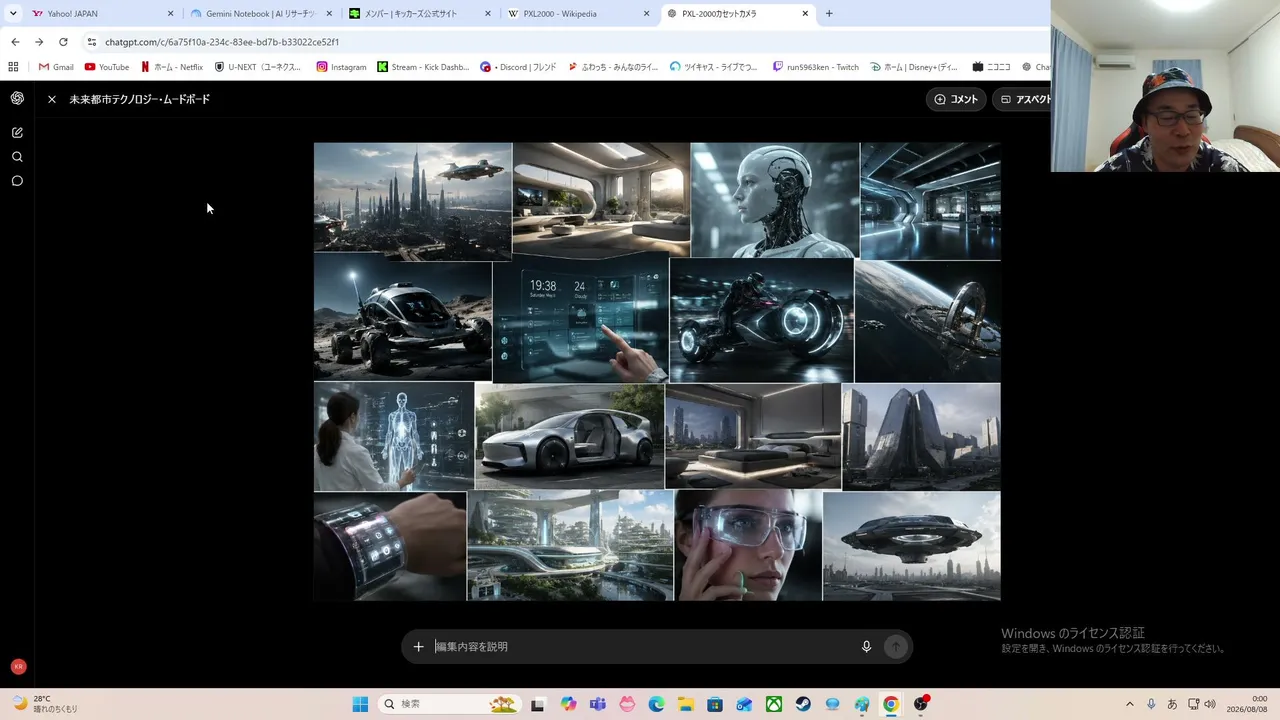Open the volume control in the tray

click(1210, 704)
